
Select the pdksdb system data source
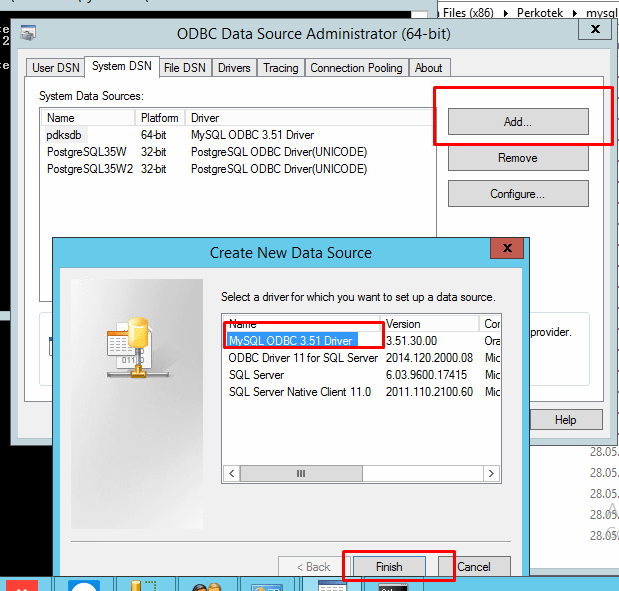pos(65,135)
